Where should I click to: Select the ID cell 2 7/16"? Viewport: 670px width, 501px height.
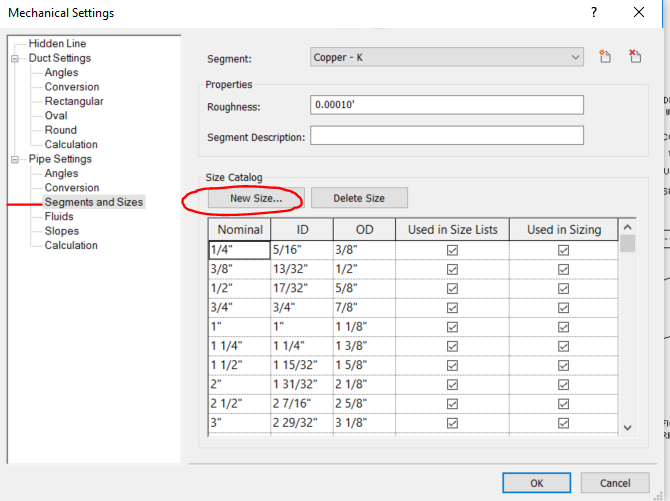[302, 404]
